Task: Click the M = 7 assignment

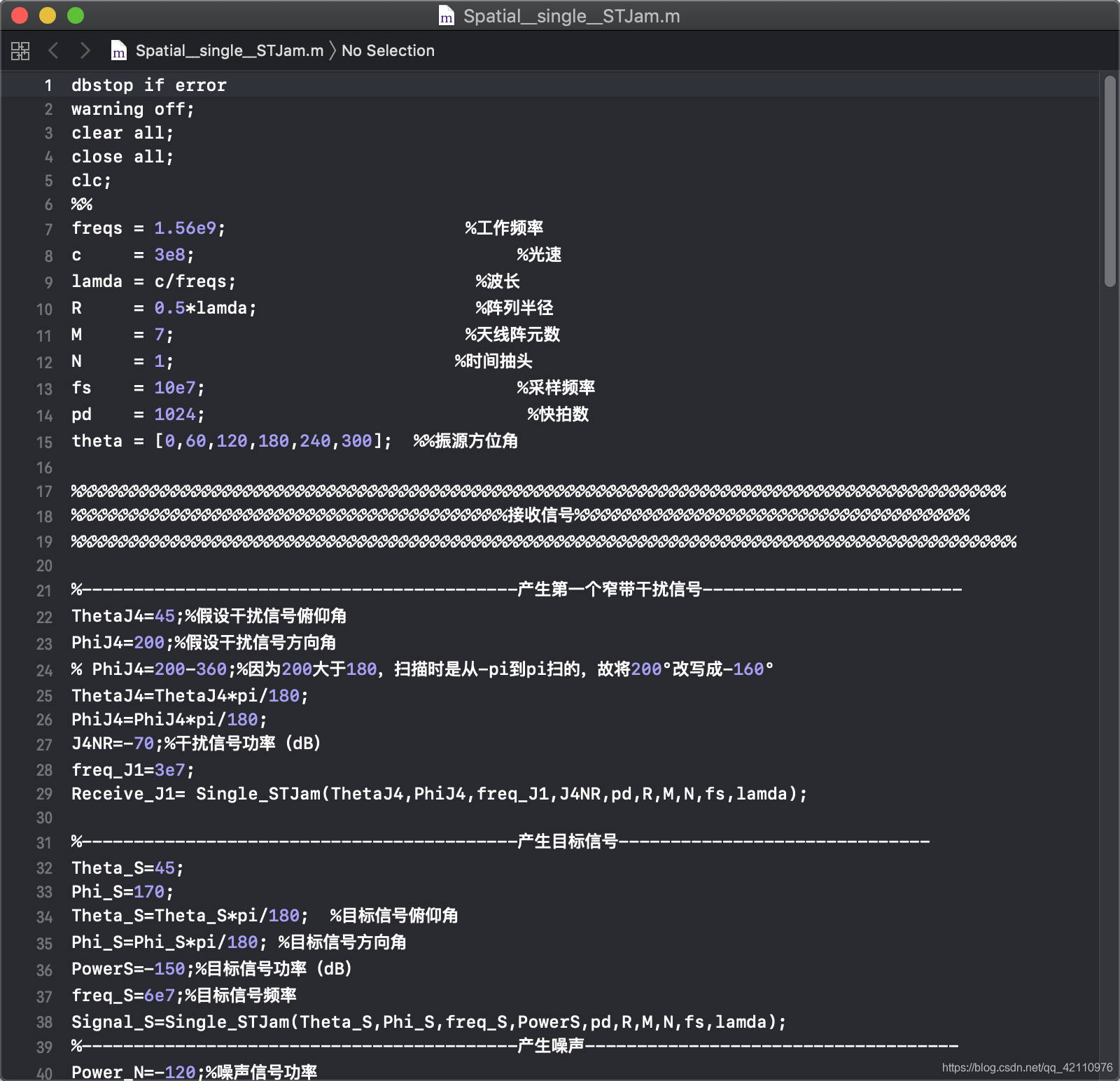Action: (x=122, y=335)
